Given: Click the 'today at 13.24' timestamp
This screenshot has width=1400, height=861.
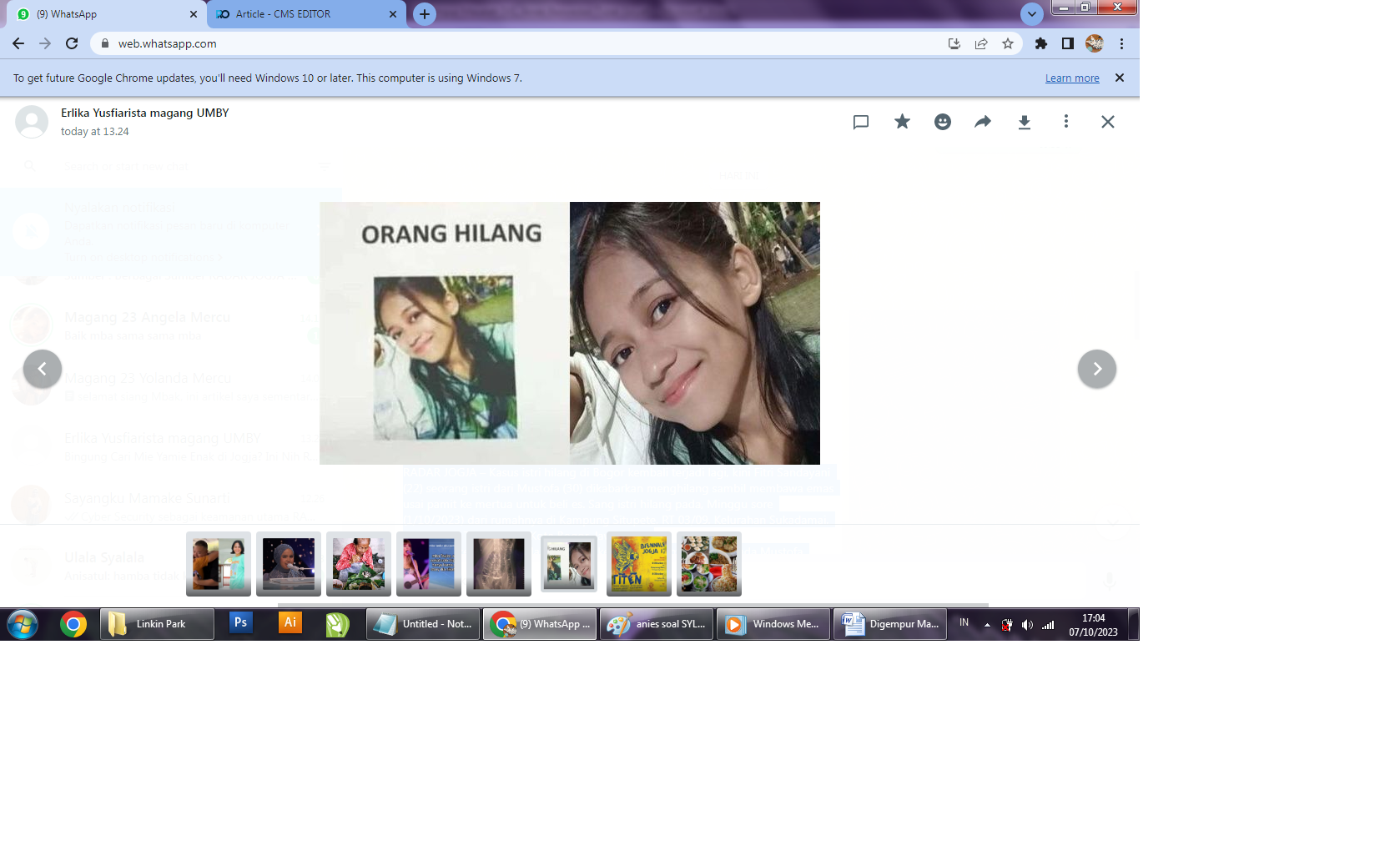Looking at the screenshot, I should (x=95, y=132).
